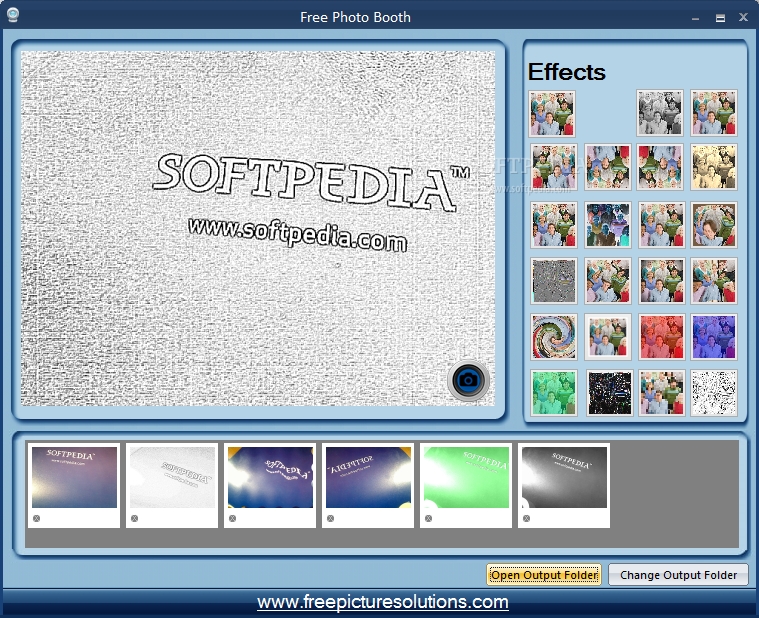Open the wavy blue captured photo
This screenshot has height=618, width=759.
(270, 477)
